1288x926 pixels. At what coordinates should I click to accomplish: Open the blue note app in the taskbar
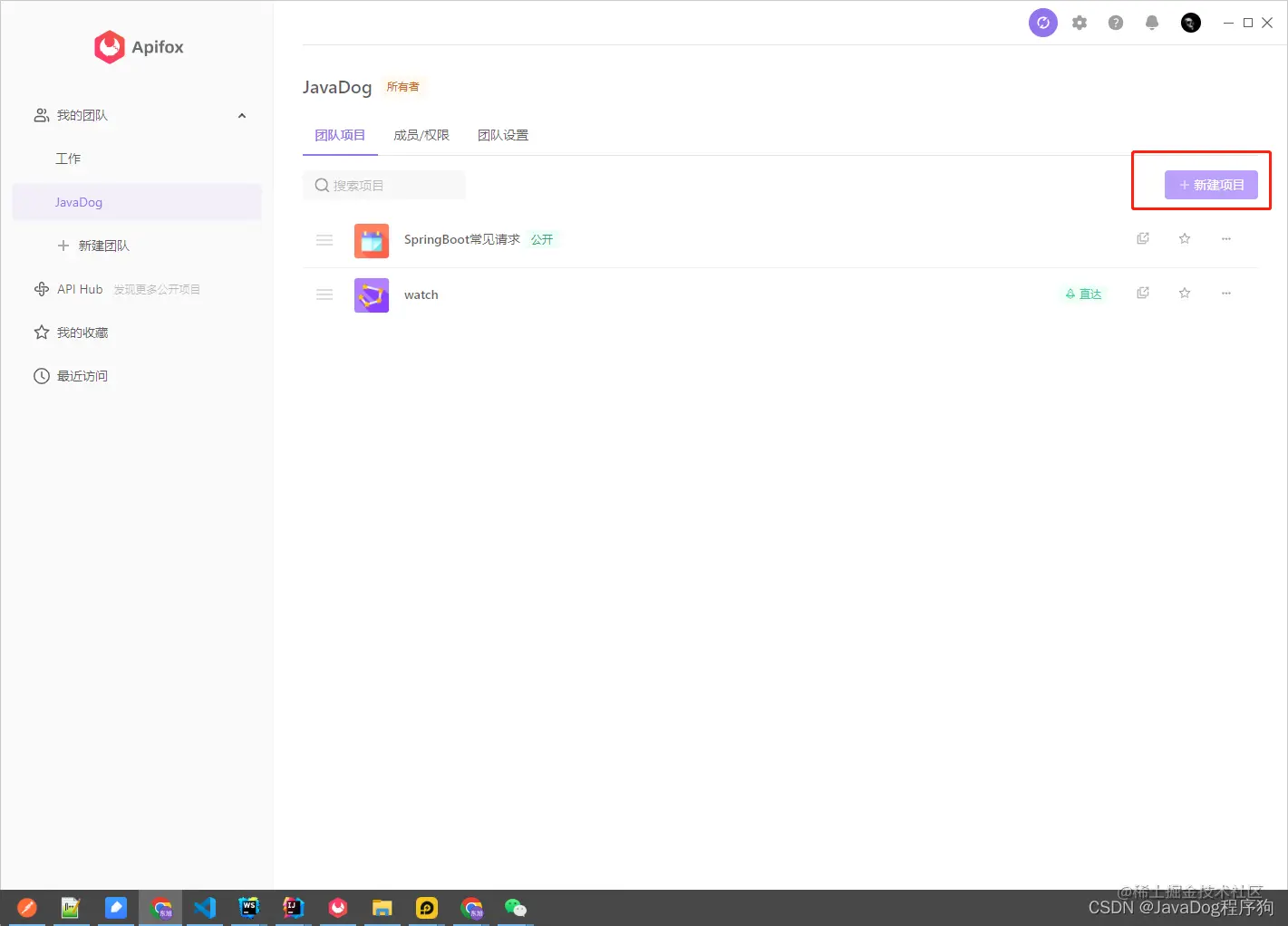point(116,907)
